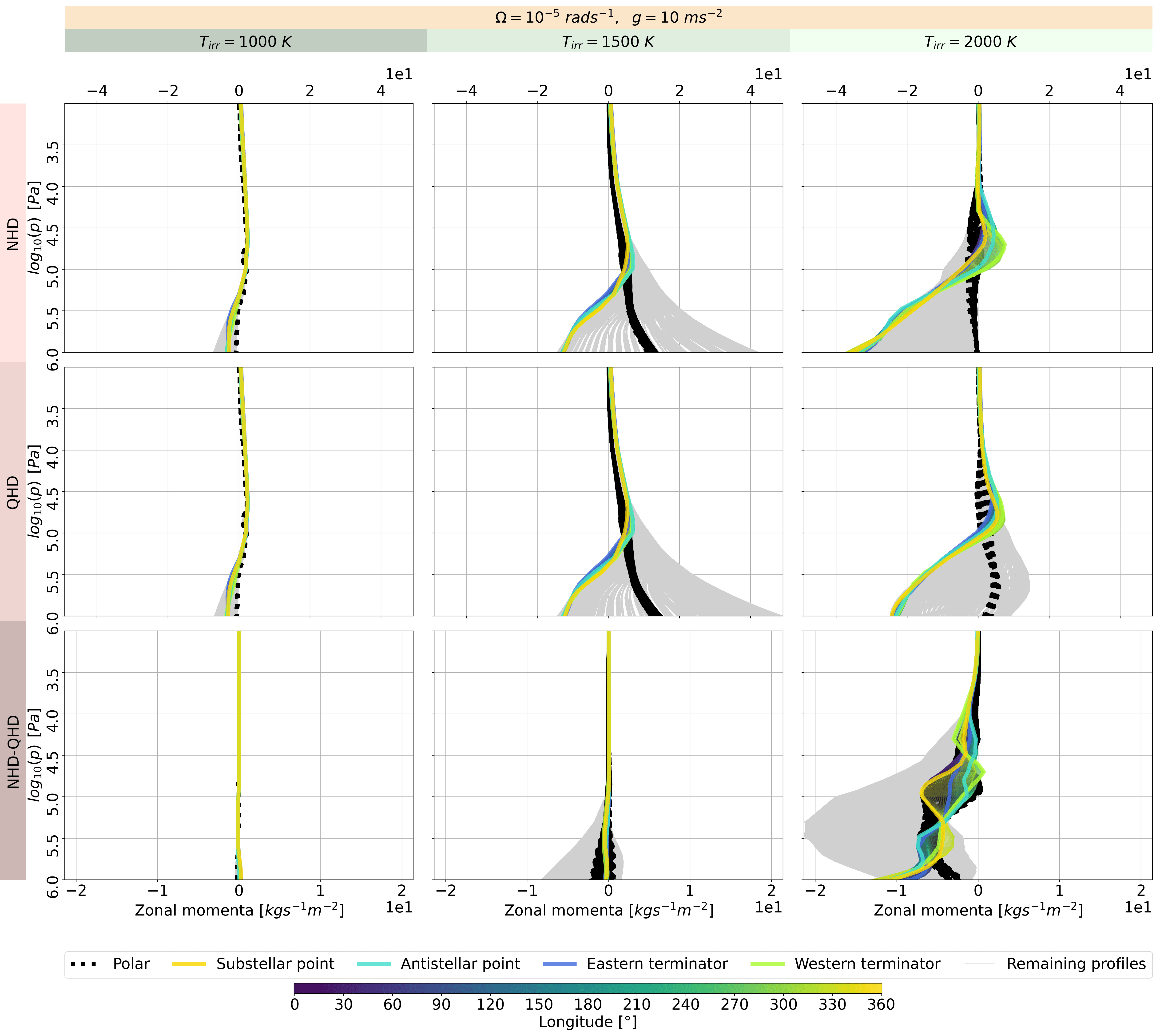Click the colorbar tick label 120
Screen dimensions: 1176x1035
tap(490, 1004)
